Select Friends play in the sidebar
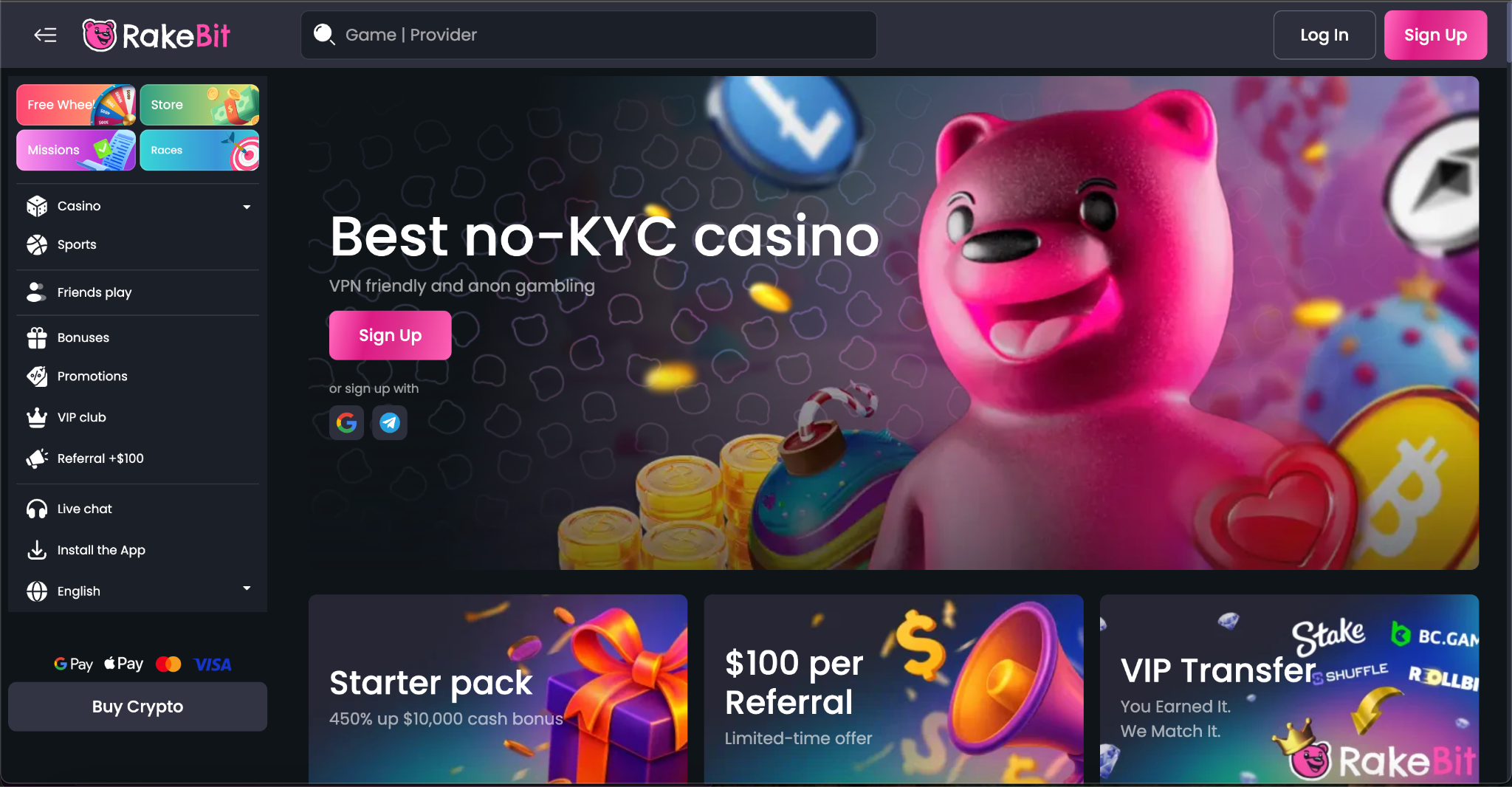The image size is (1512, 787). [x=138, y=292]
